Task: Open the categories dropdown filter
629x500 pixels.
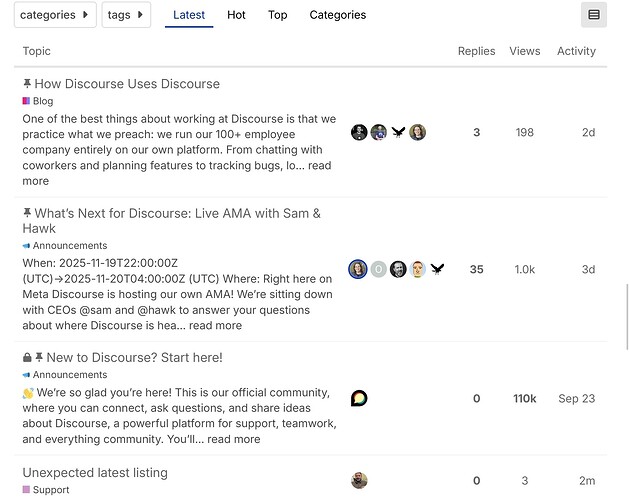Action: click(x=55, y=15)
